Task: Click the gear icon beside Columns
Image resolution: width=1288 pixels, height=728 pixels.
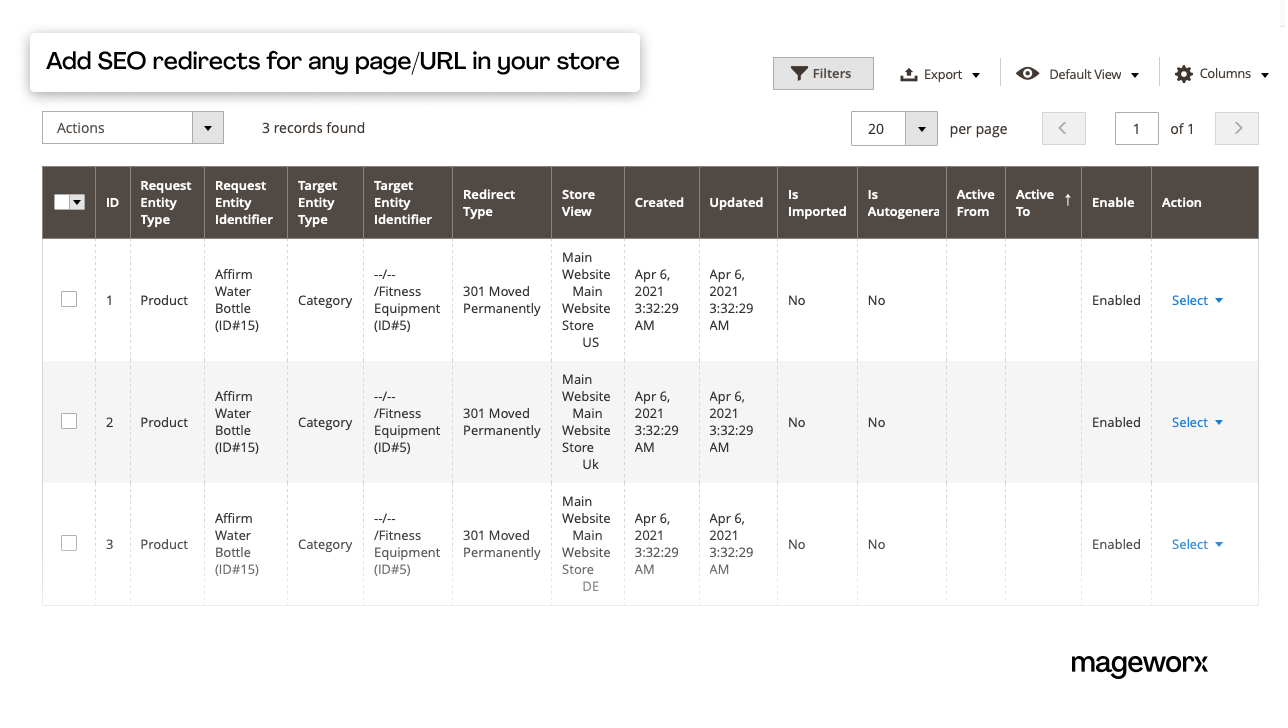Action: pyautogui.click(x=1184, y=73)
